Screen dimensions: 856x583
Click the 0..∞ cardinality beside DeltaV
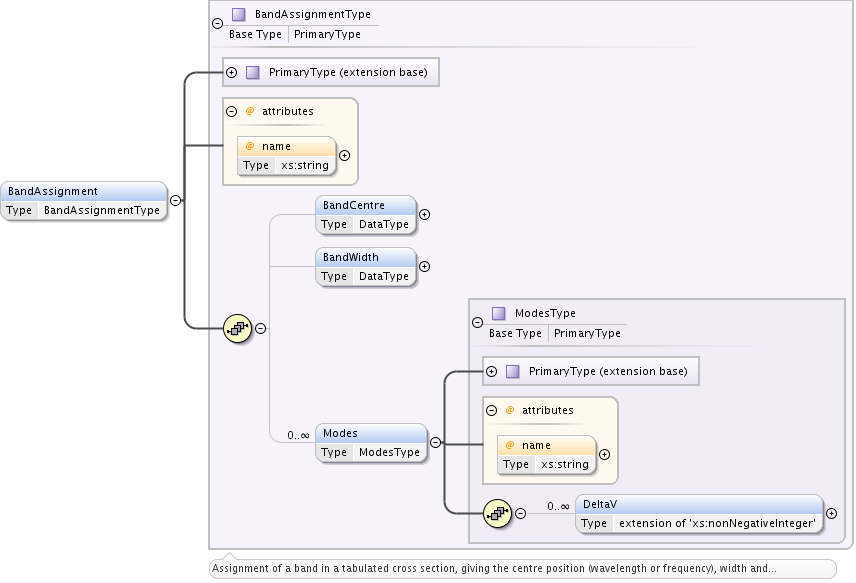pyautogui.click(x=558, y=507)
